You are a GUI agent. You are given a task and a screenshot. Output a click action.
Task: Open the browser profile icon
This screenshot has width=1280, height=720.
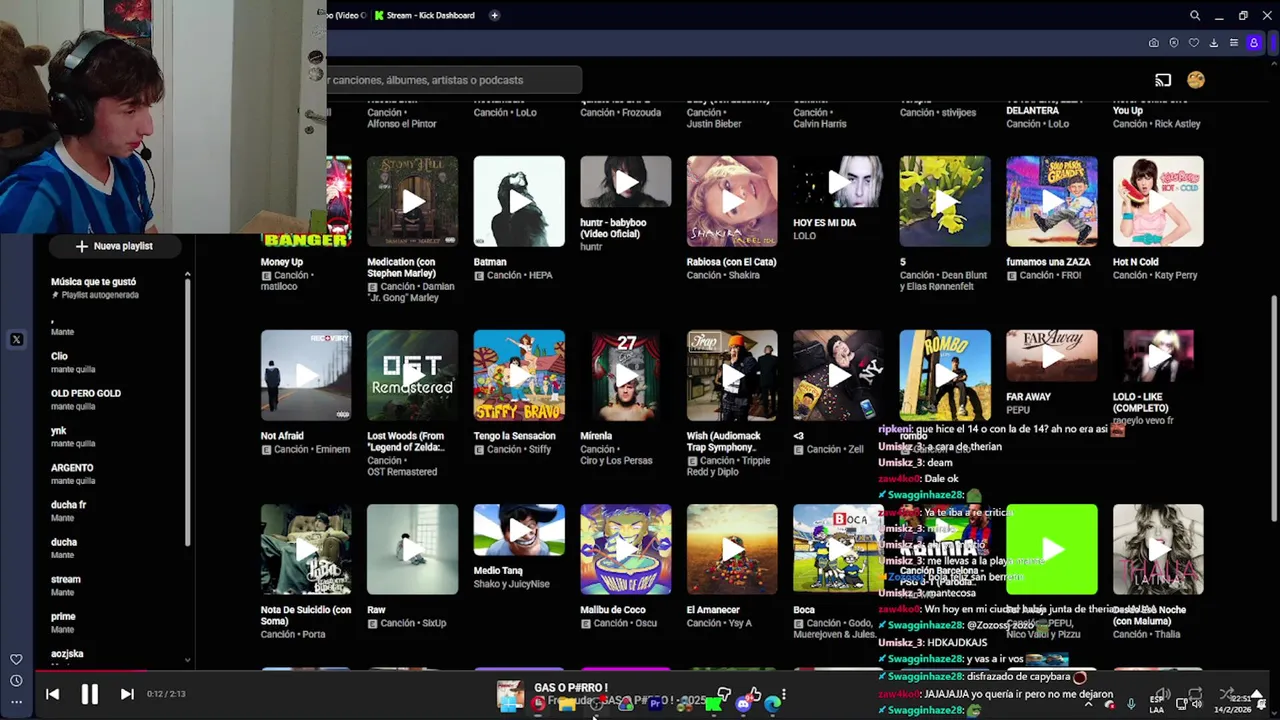1254,43
